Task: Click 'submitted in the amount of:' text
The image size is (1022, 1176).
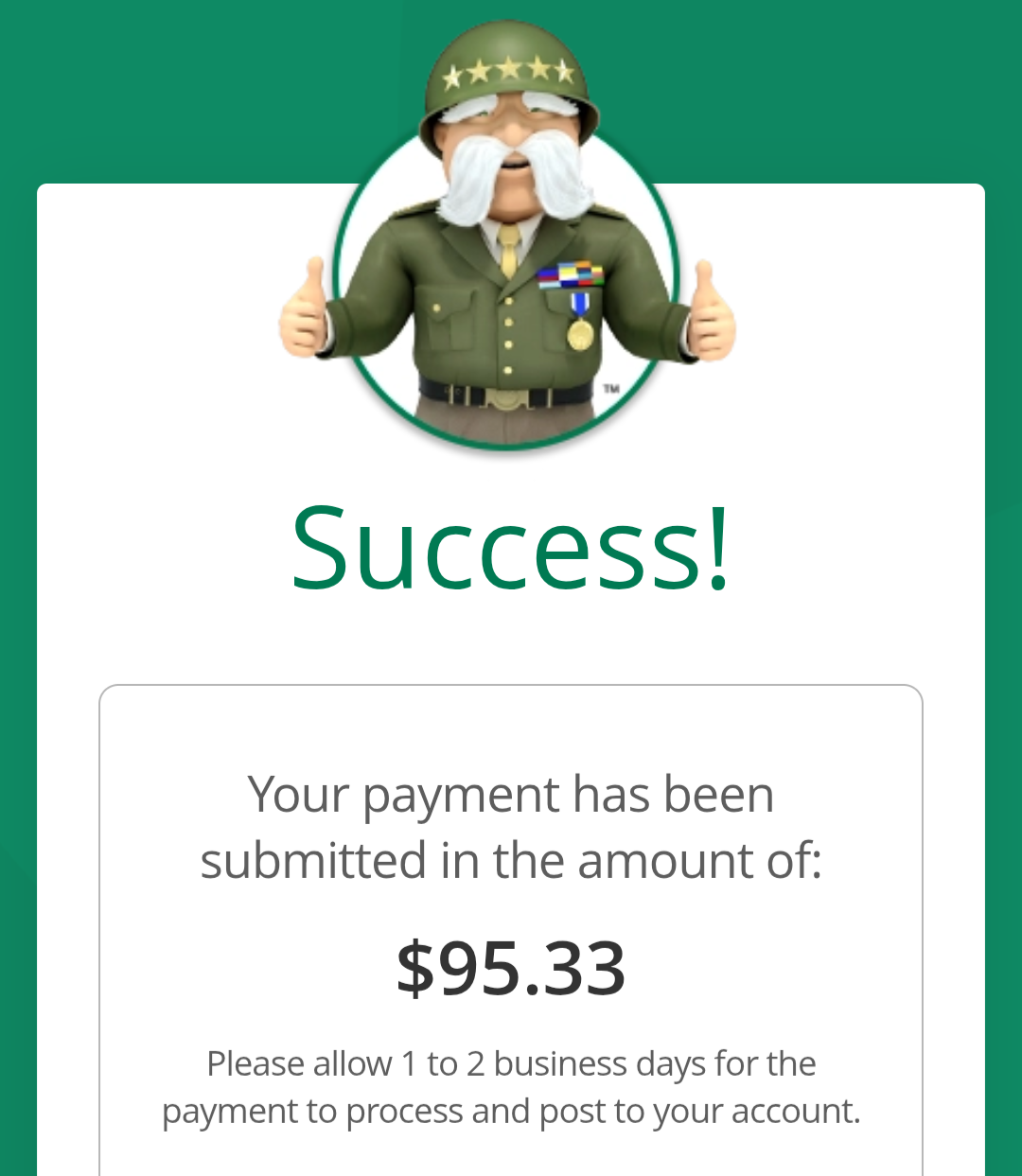Action: tap(511, 861)
